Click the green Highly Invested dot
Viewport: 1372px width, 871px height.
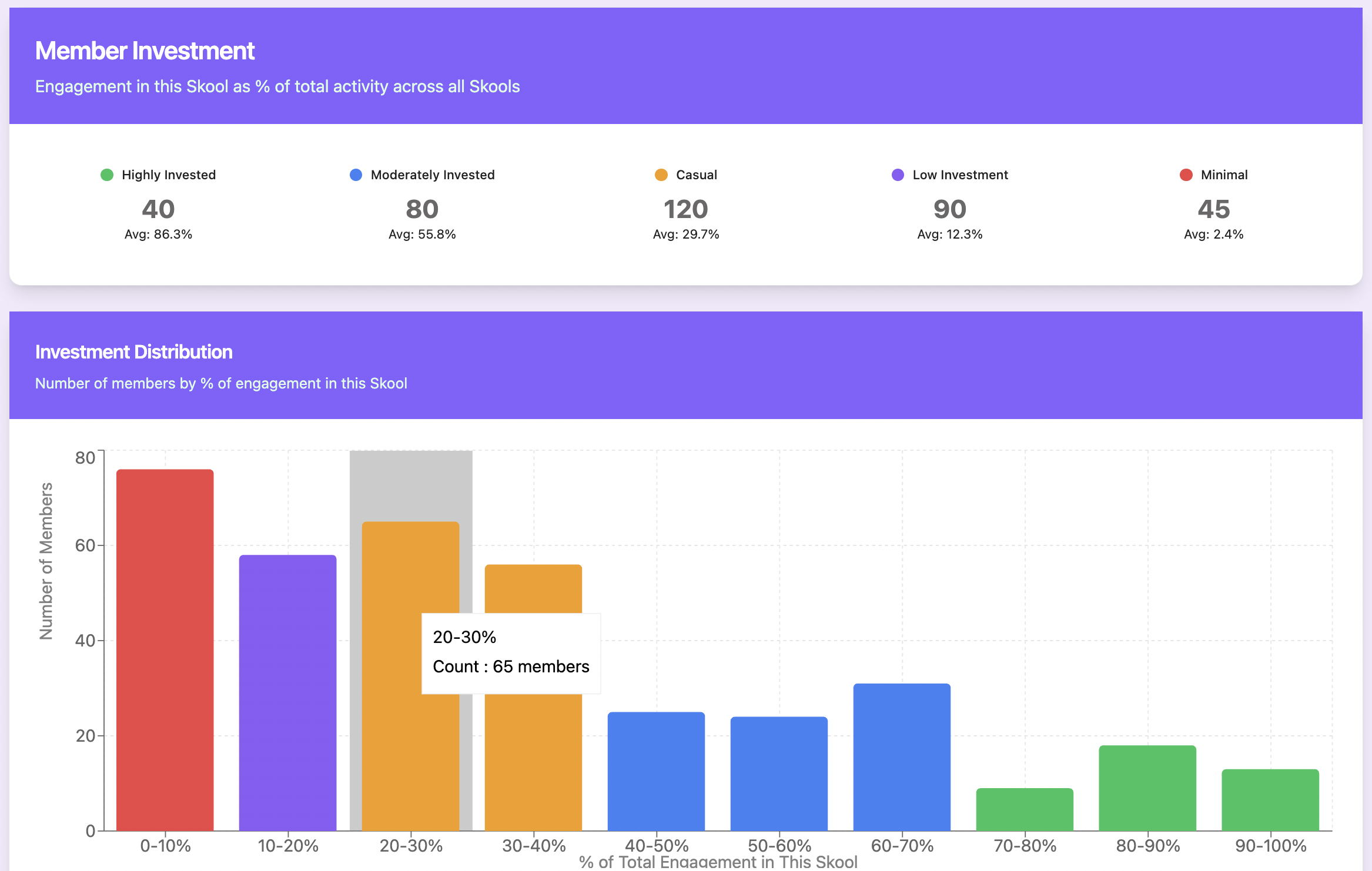[x=106, y=175]
